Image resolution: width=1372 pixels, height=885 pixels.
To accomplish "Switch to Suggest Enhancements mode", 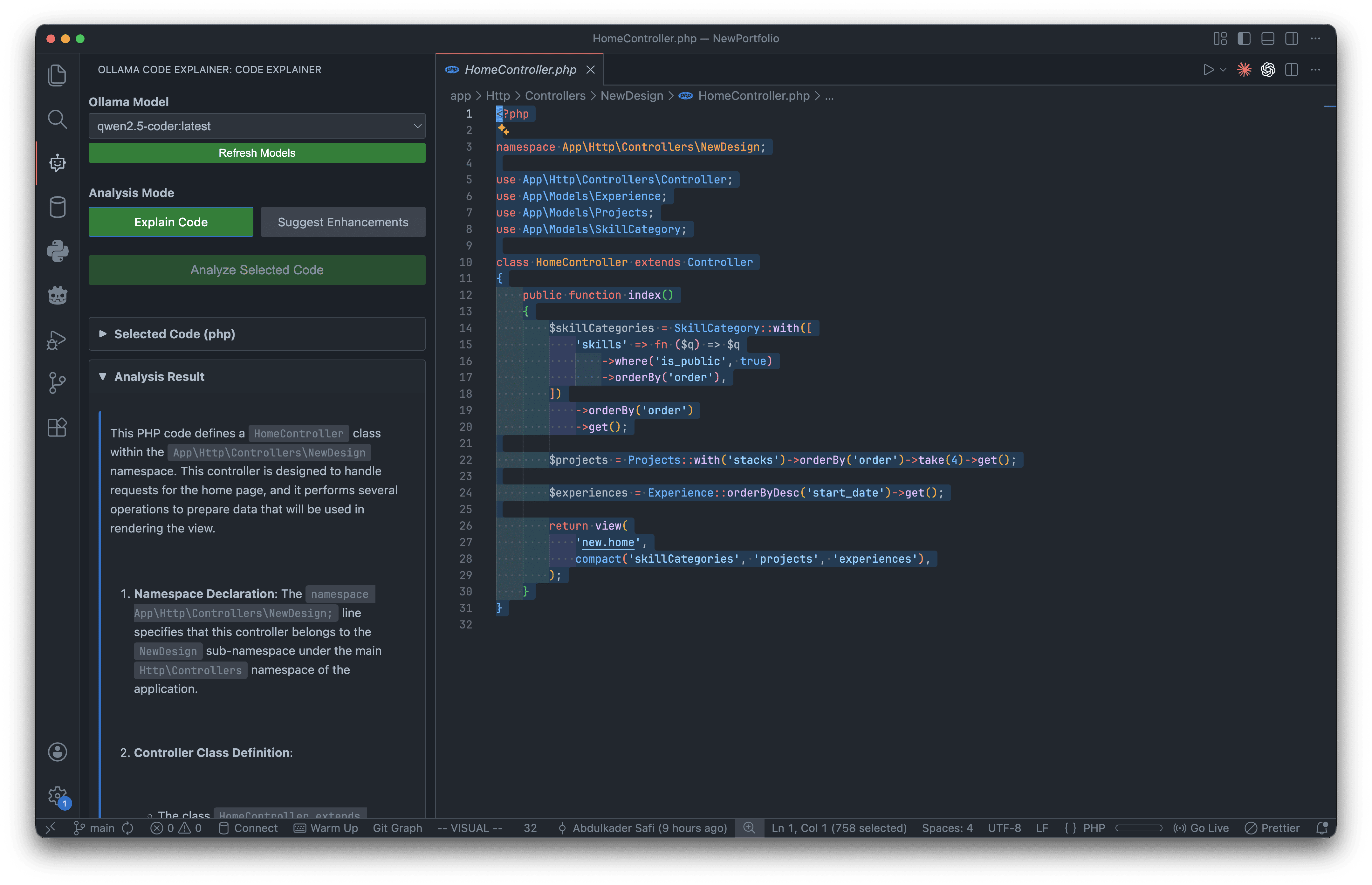I will [343, 222].
